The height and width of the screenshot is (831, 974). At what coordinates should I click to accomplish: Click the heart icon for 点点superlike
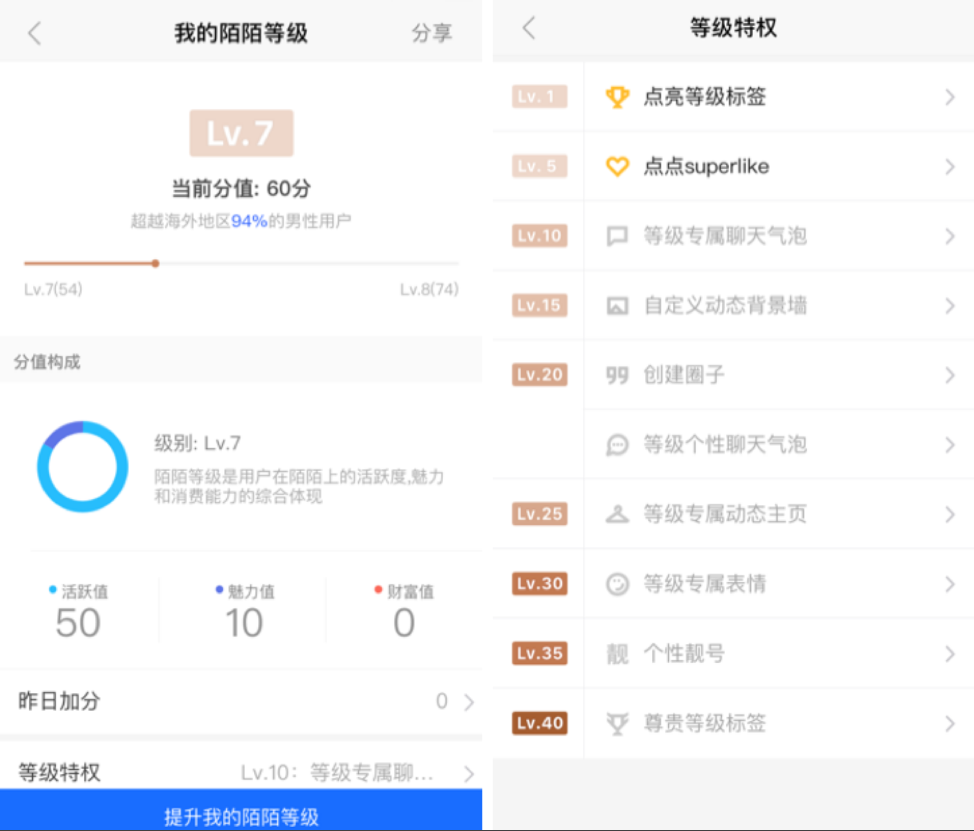click(x=617, y=166)
